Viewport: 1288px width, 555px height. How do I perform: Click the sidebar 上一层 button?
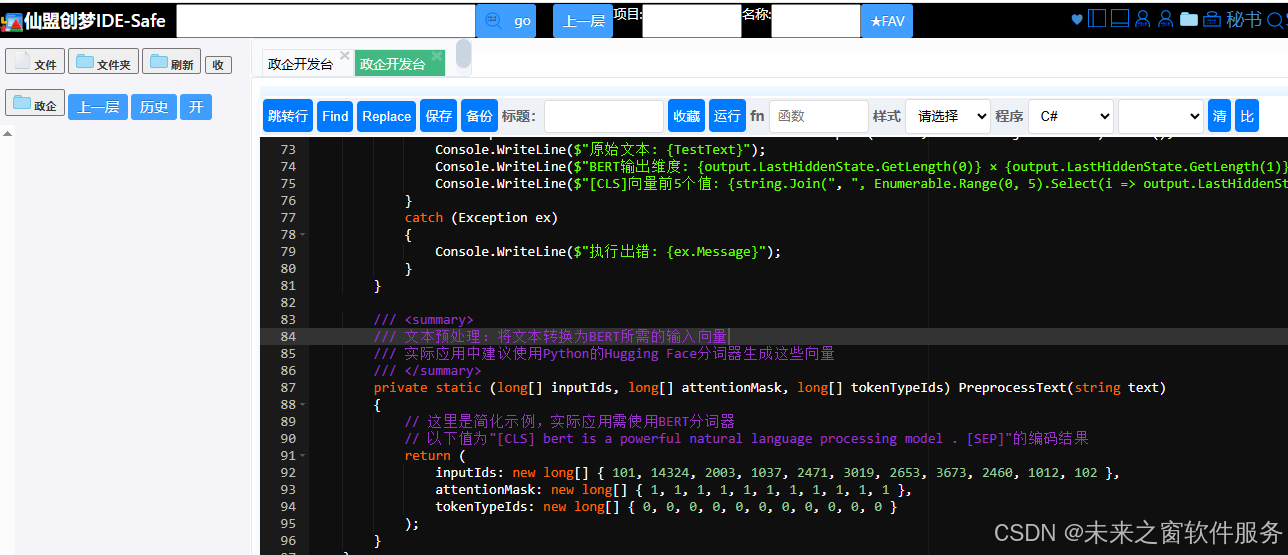pos(97,106)
